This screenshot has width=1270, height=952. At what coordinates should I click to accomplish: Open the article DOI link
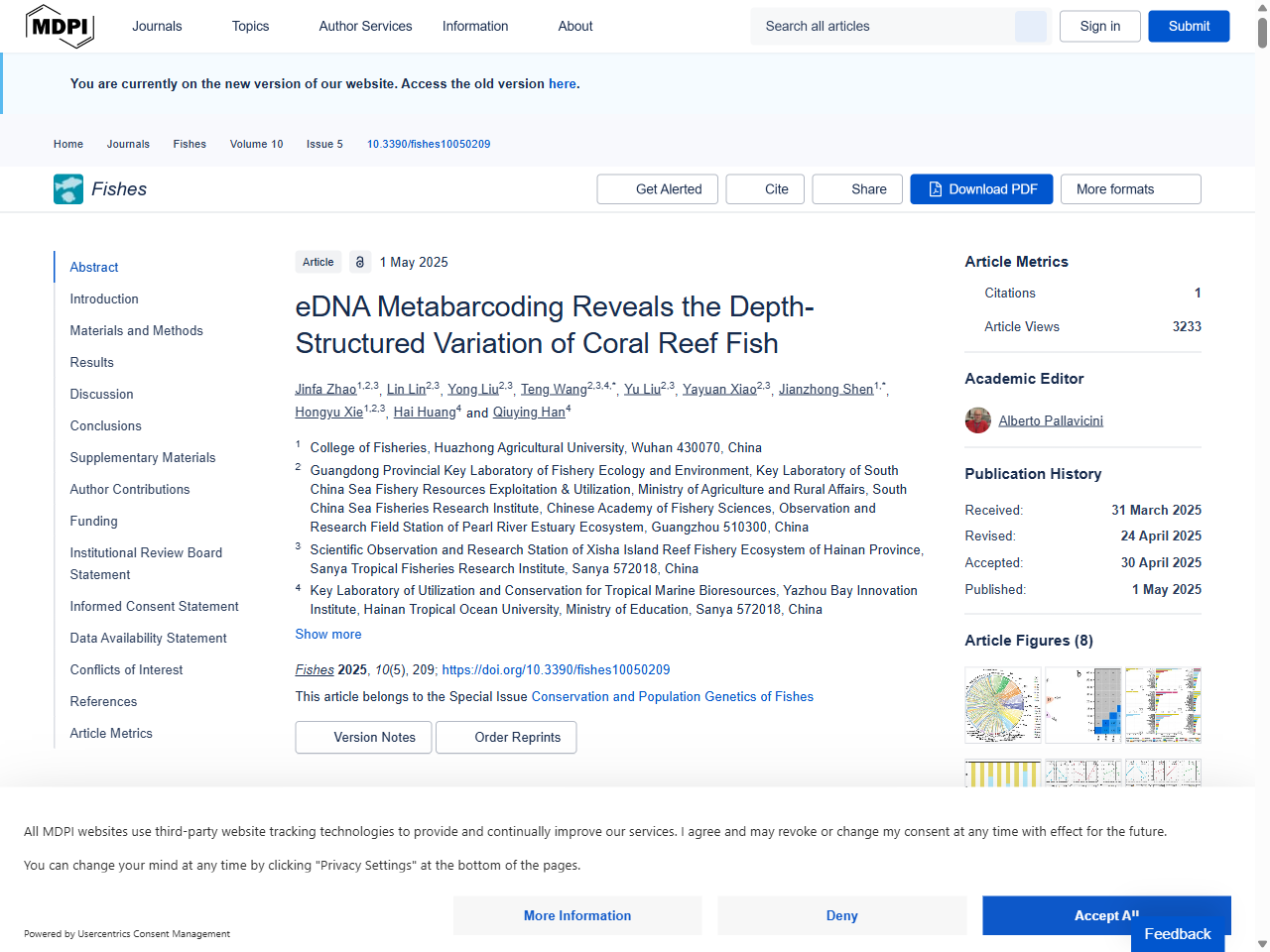point(556,669)
